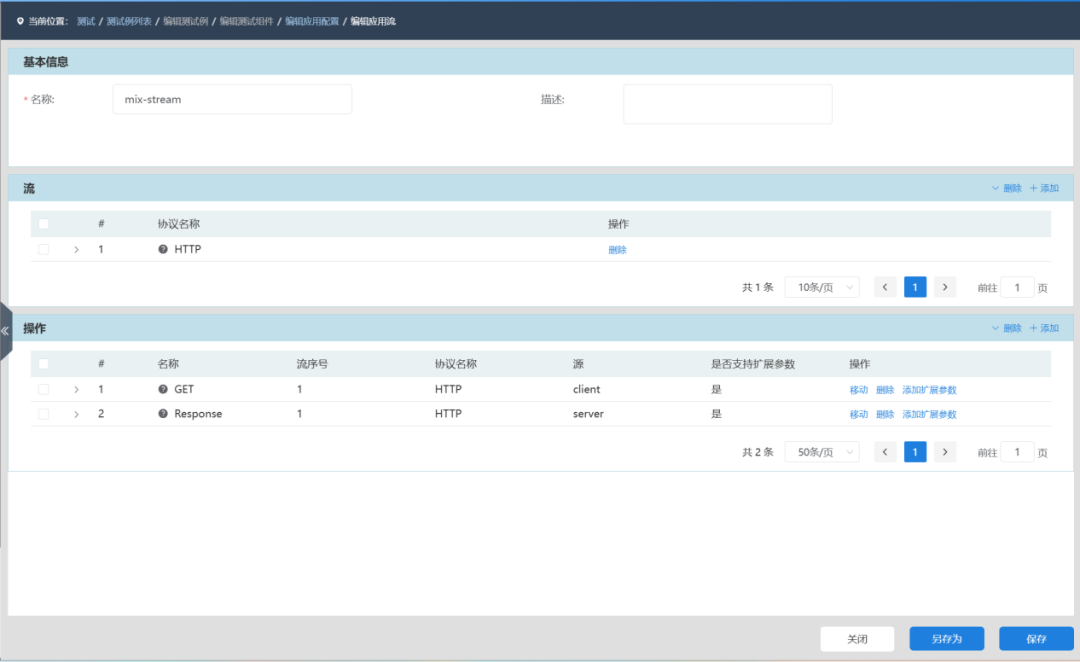The width and height of the screenshot is (1080, 662).
Task: Click the 共 1 条 total count text
Action: pyautogui.click(x=758, y=287)
